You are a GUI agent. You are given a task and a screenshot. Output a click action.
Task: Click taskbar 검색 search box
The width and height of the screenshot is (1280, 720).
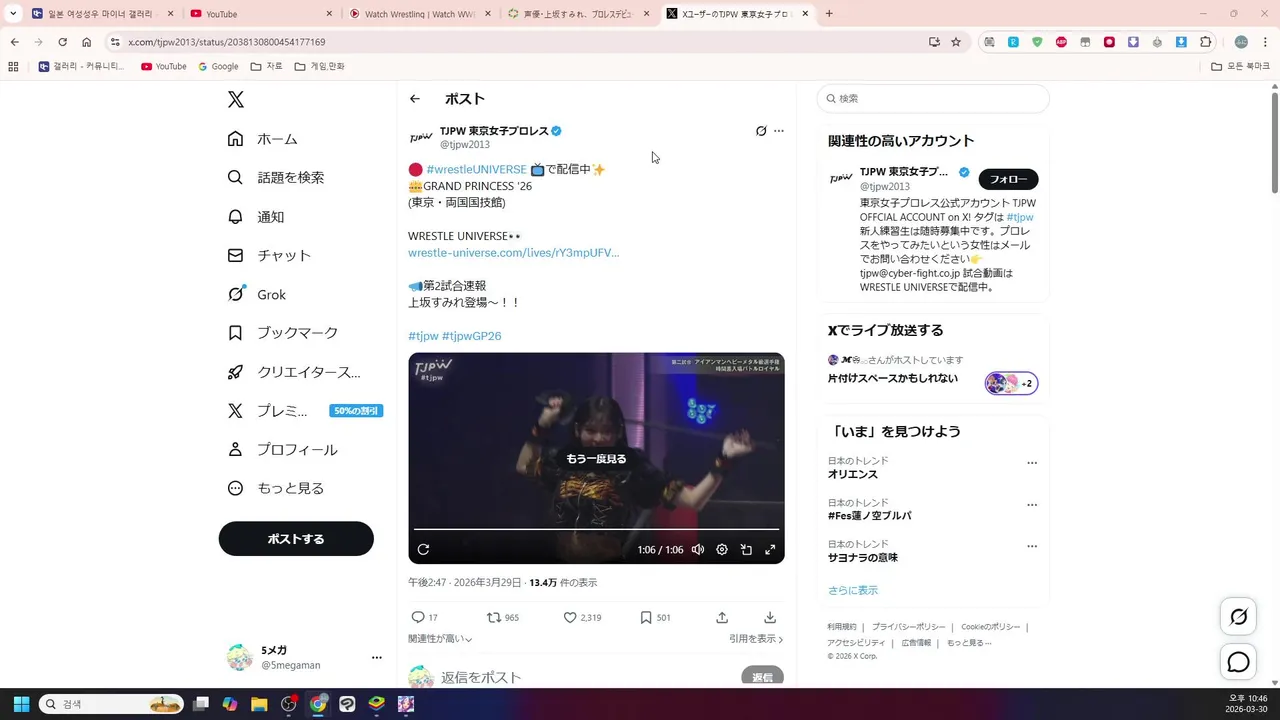pyautogui.click(x=111, y=704)
